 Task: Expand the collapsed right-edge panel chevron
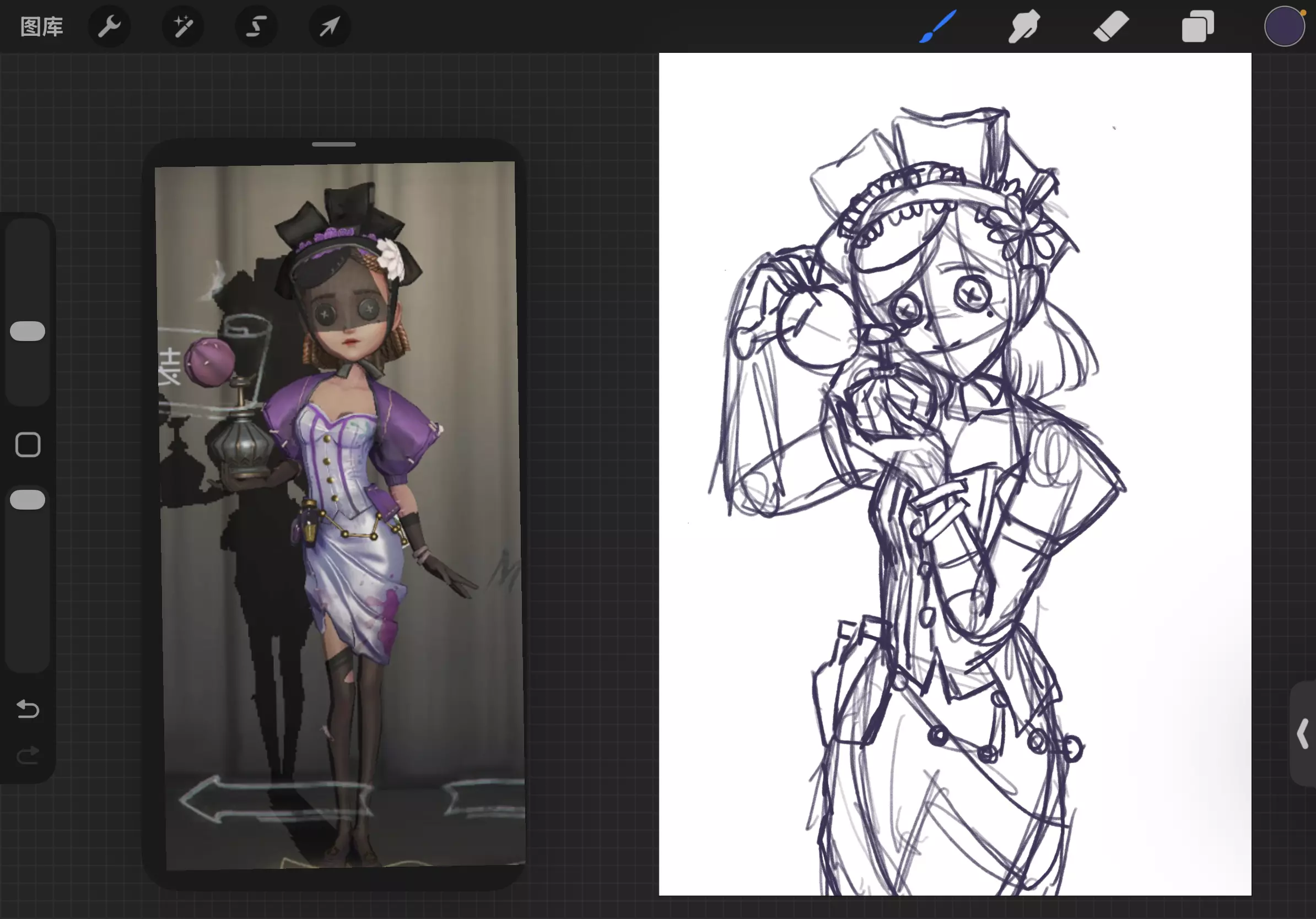coord(1302,734)
